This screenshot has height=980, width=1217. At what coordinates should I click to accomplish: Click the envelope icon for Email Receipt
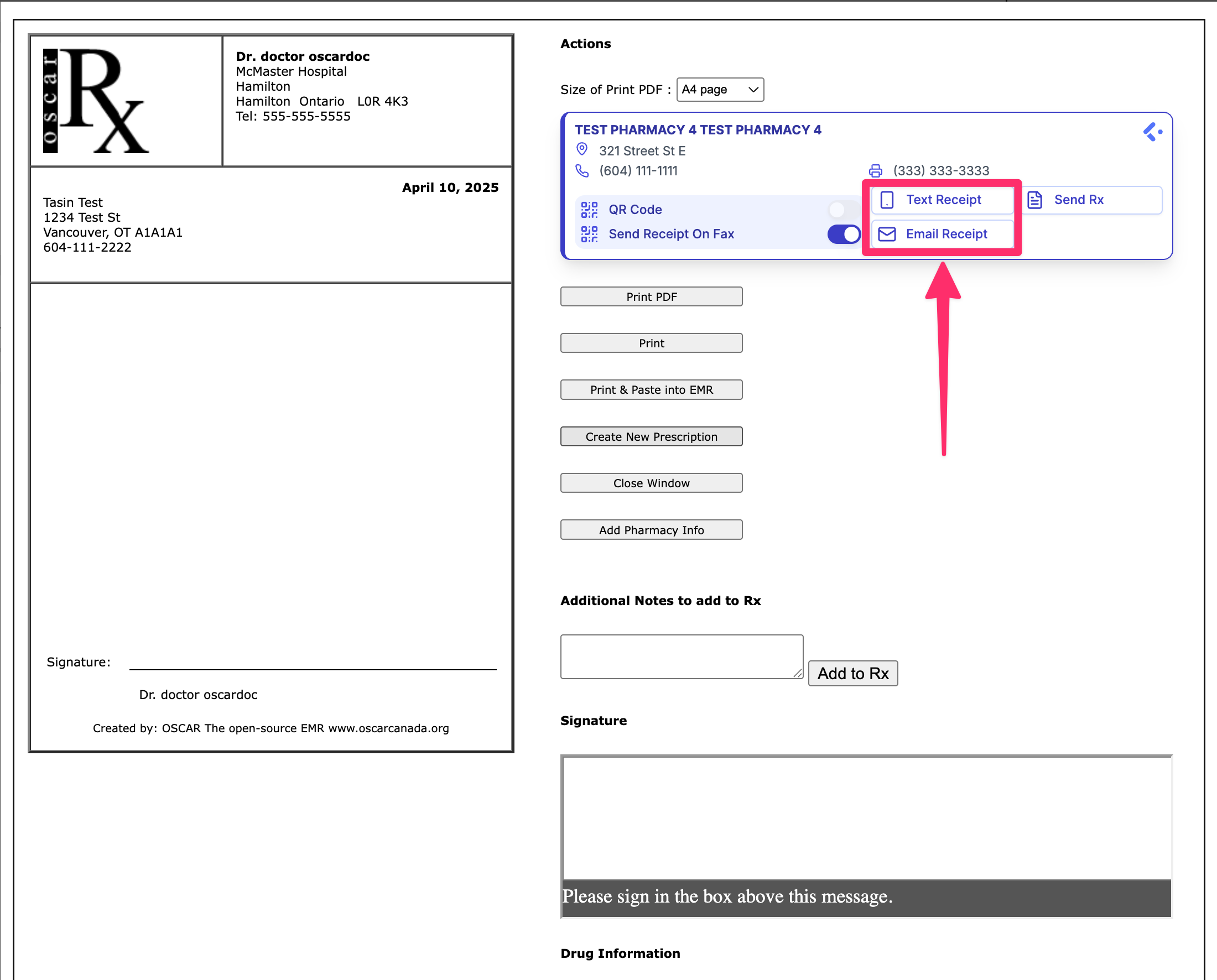pyautogui.click(x=887, y=234)
